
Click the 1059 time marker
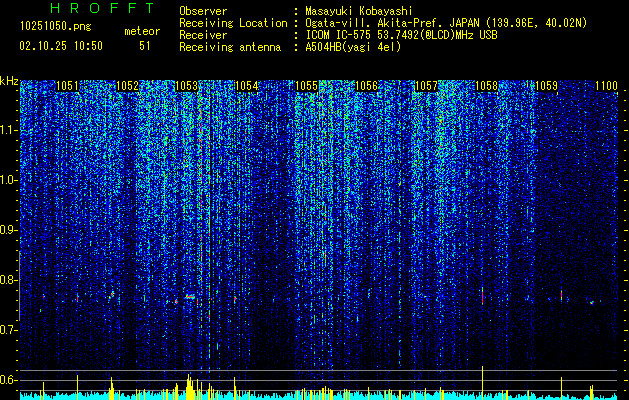tap(546, 86)
